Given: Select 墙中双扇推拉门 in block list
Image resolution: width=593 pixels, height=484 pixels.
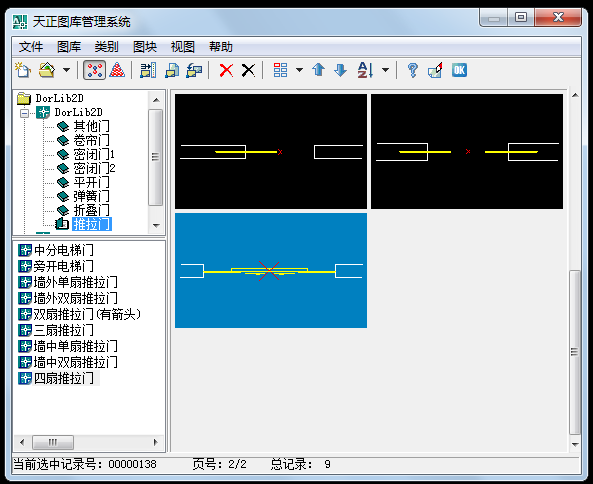Looking at the screenshot, I should pyautogui.click(x=76, y=362).
